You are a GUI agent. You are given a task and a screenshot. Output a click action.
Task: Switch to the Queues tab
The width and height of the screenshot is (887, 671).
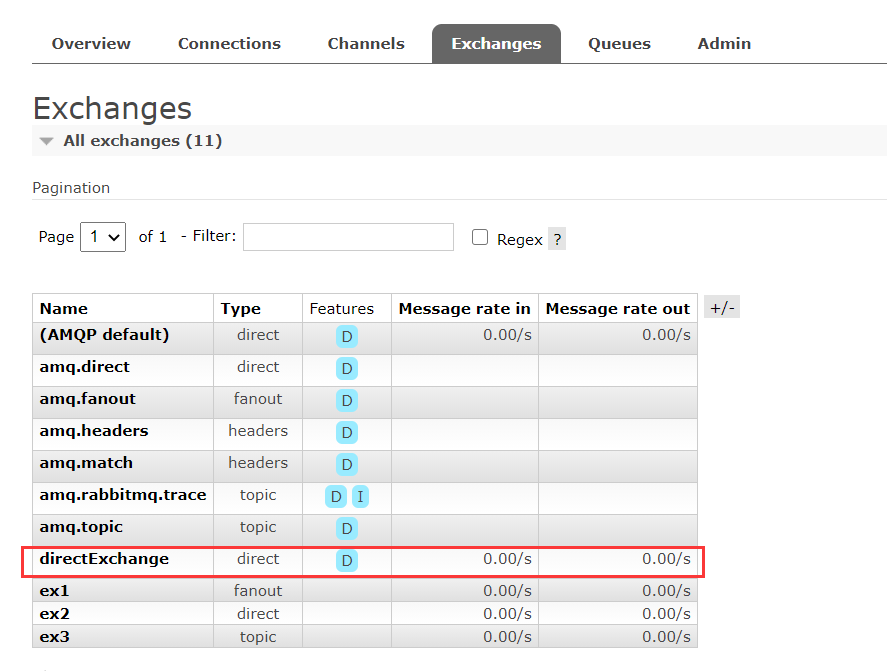coord(619,44)
